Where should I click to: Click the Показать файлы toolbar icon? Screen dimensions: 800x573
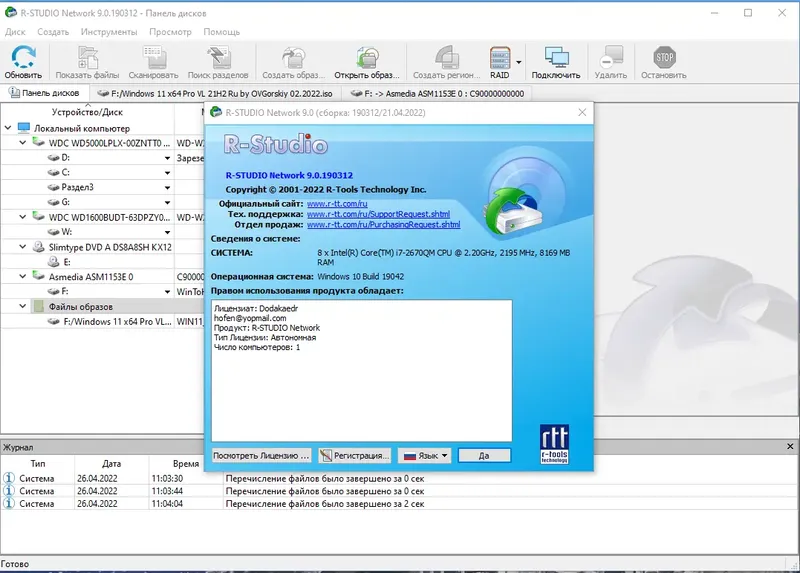click(87, 61)
